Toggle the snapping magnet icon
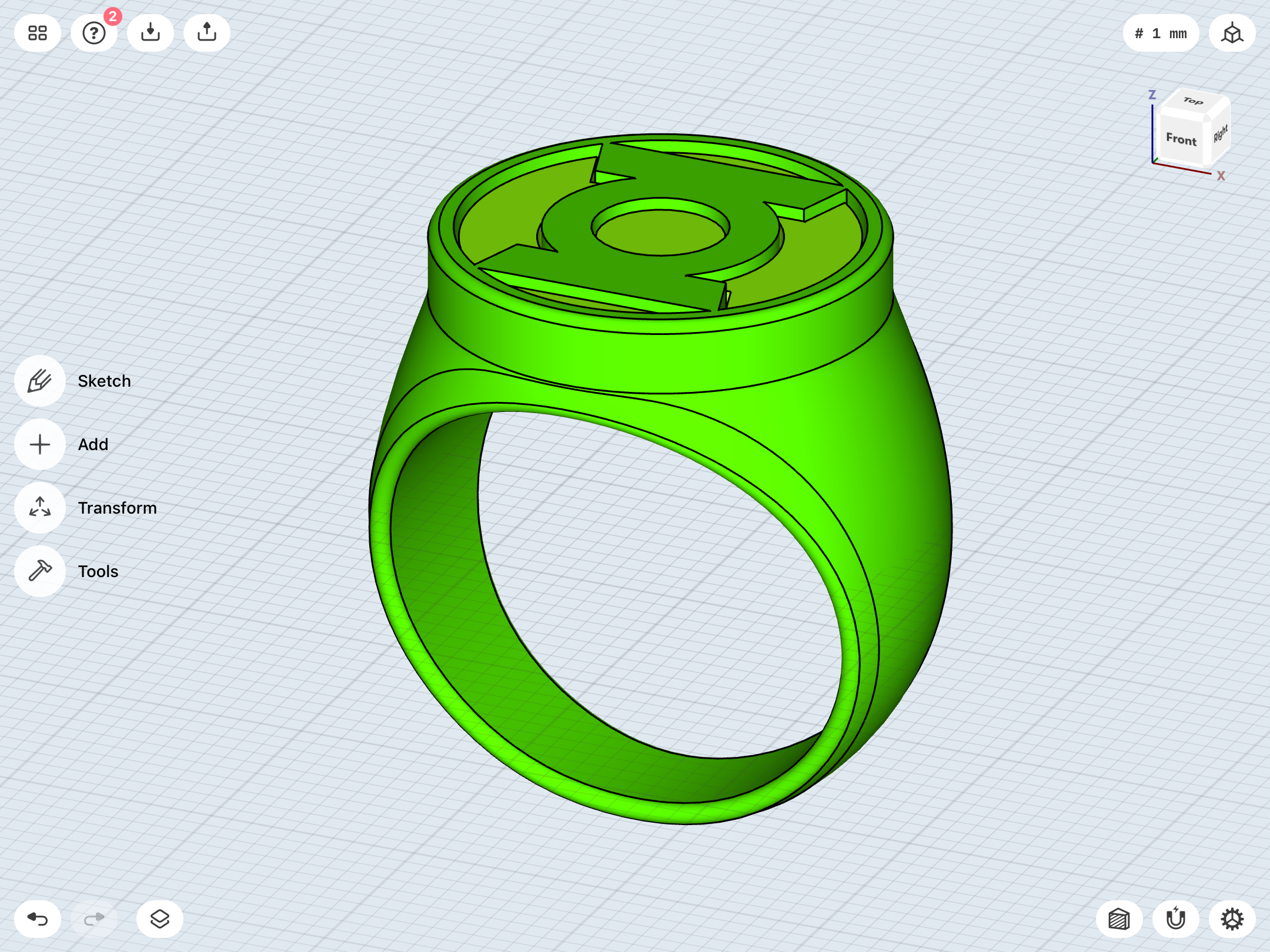The height and width of the screenshot is (952, 1270). coord(1176,919)
